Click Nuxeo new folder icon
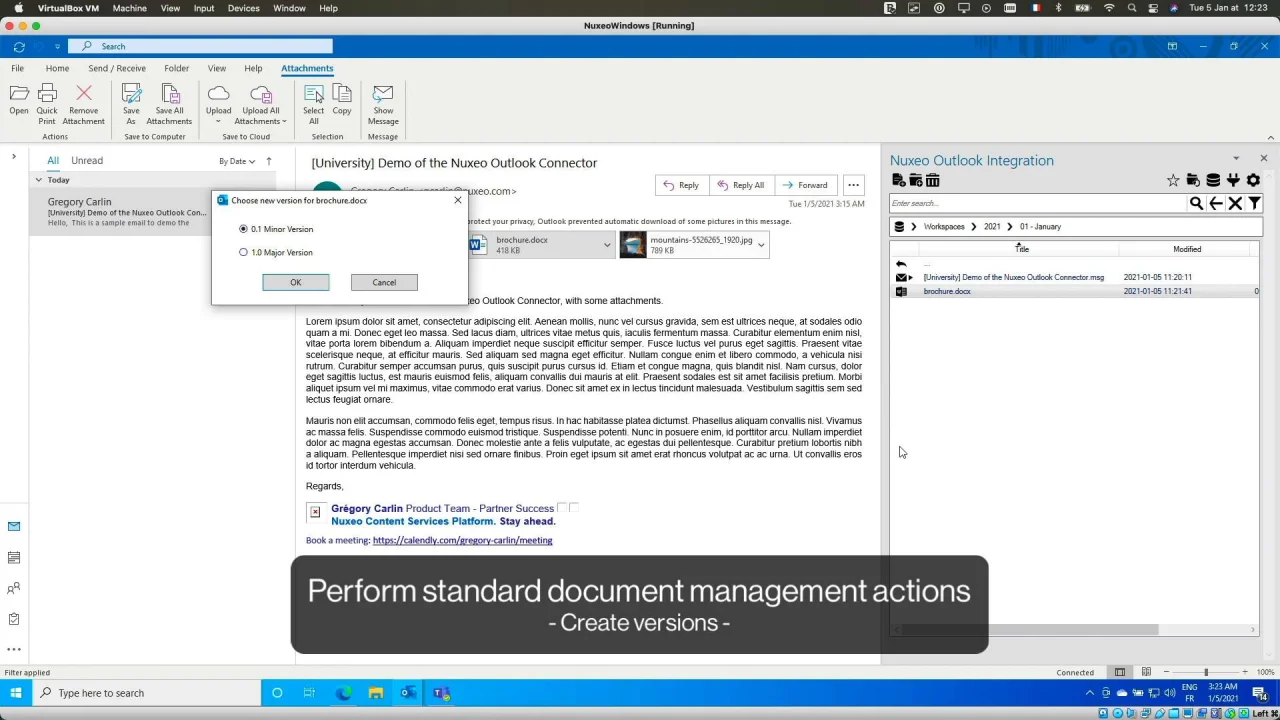1280x720 pixels. (x=916, y=180)
